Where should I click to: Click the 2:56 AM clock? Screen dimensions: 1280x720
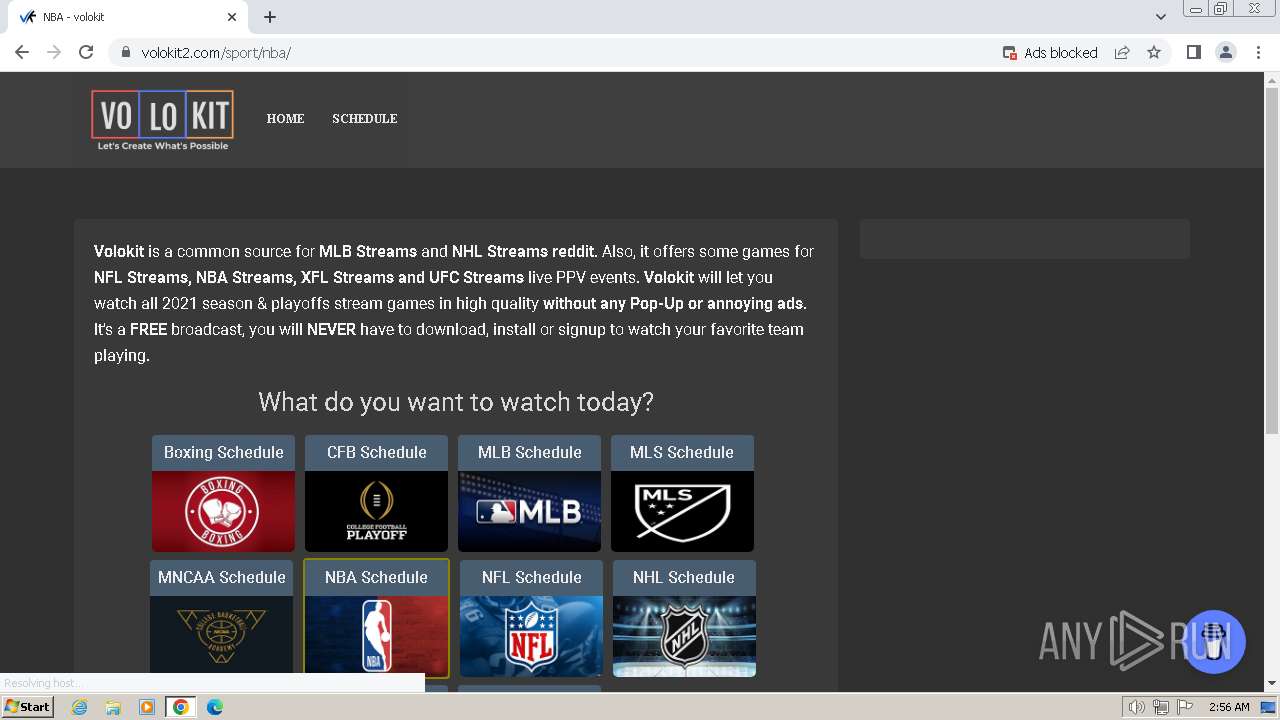(x=1229, y=707)
